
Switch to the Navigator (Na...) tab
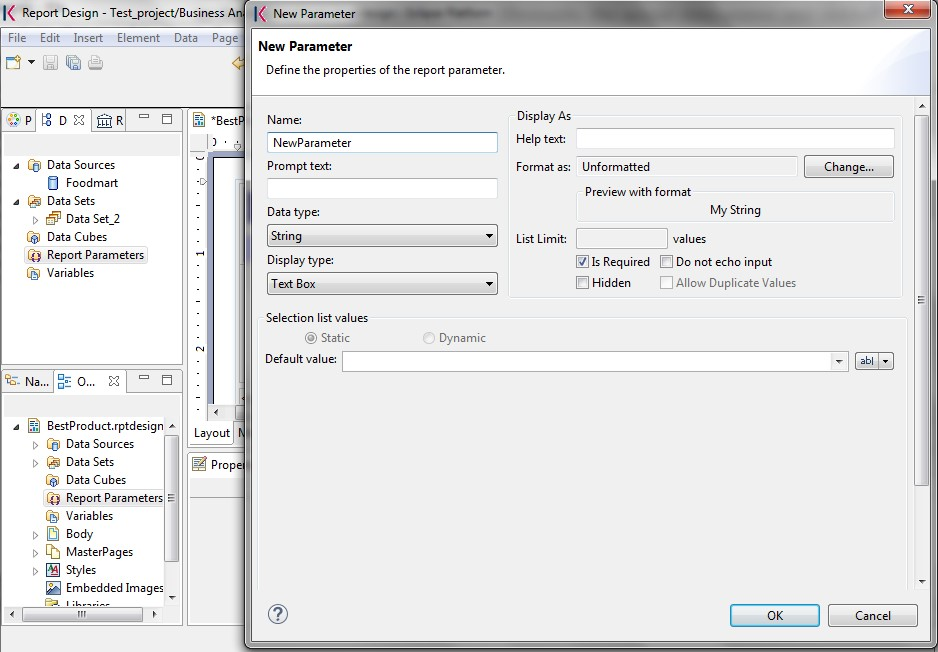28,381
